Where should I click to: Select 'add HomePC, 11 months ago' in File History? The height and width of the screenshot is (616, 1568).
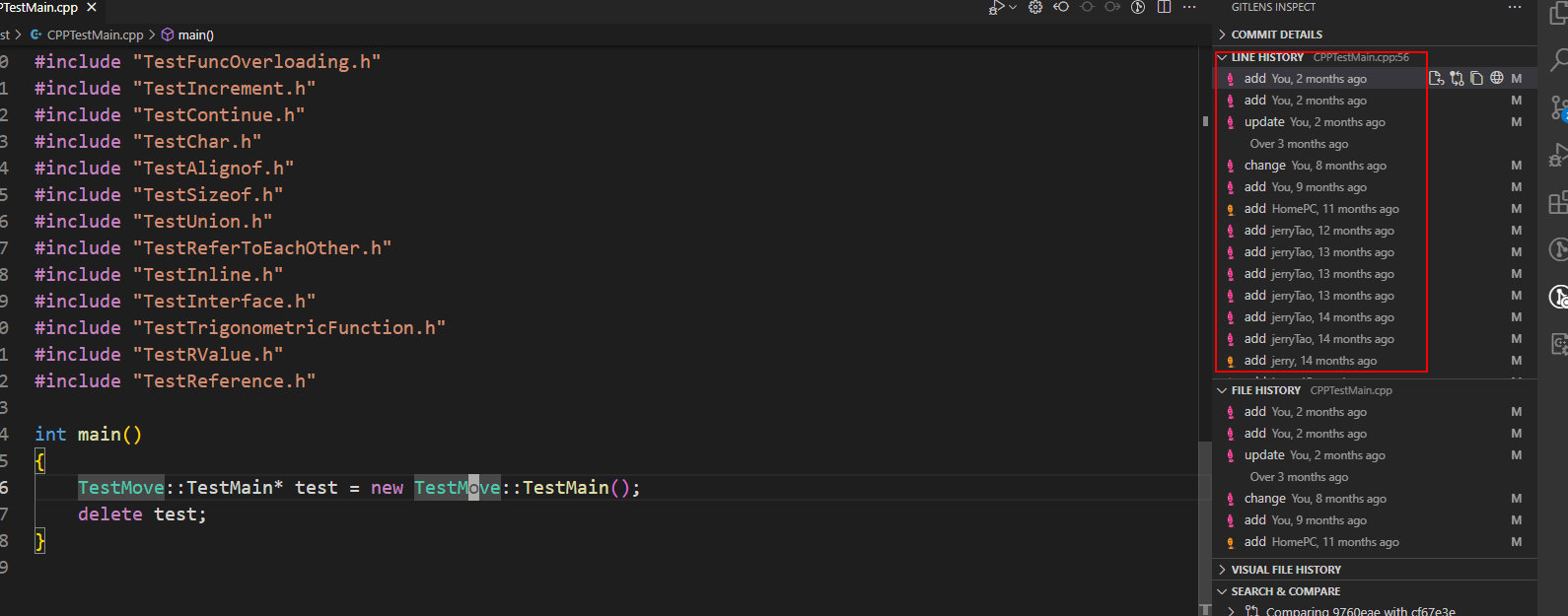coord(1375,542)
